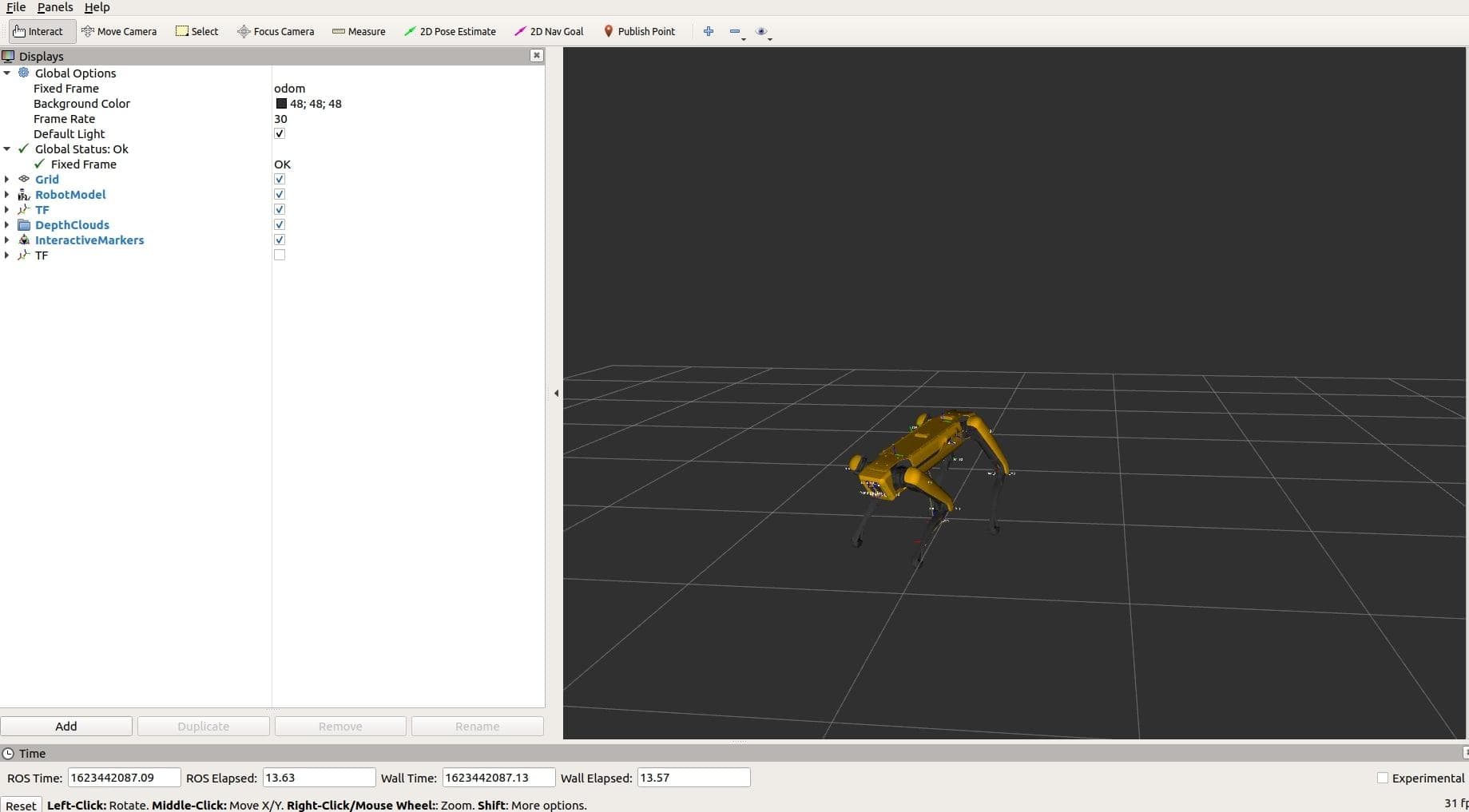Image resolution: width=1469 pixels, height=812 pixels.
Task: Click the Duplicate button
Action: [x=203, y=726]
